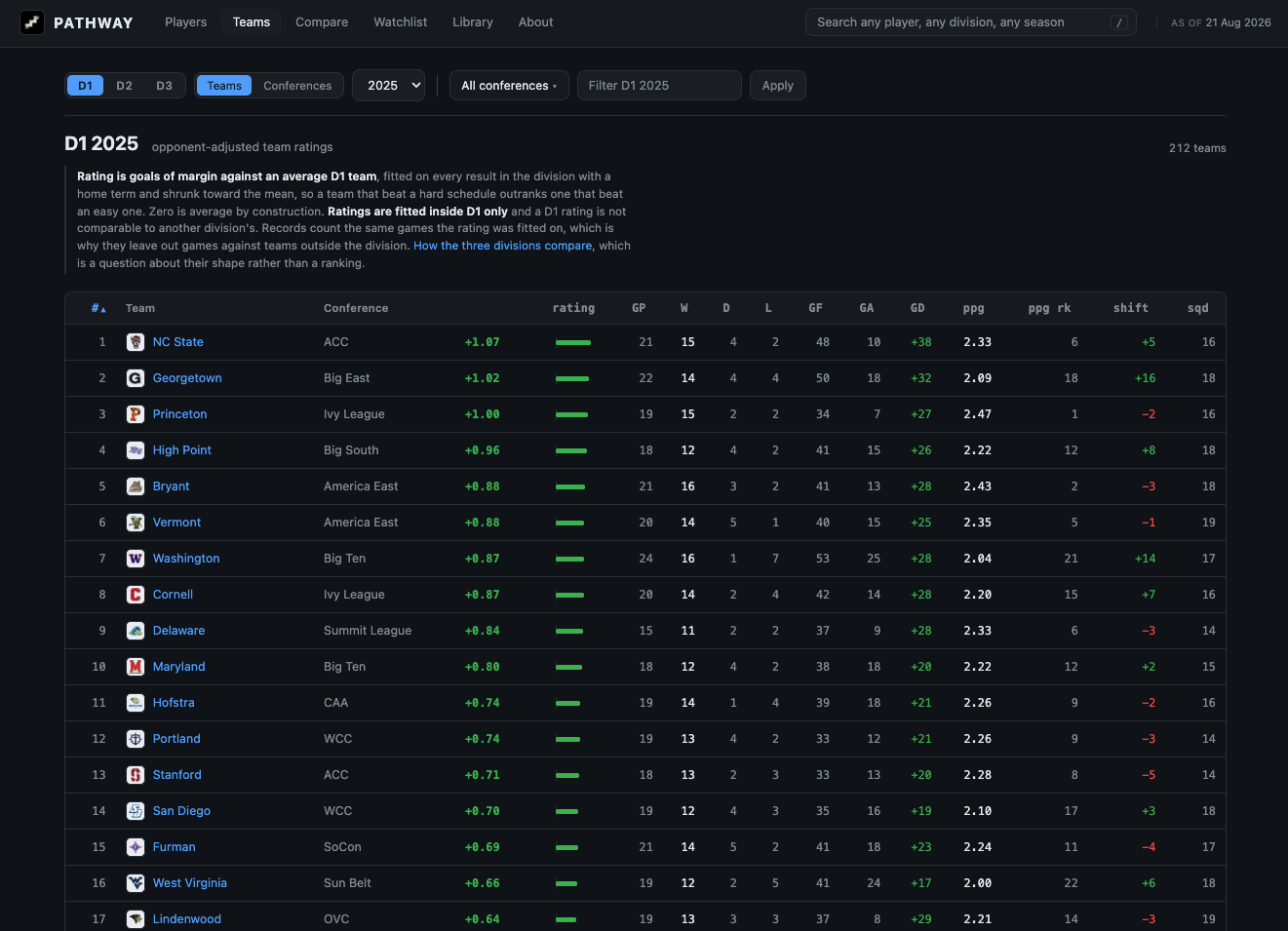1288x931 pixels.
Task: Click the Georgetown team crest
Action: click(x=136, y=378)
